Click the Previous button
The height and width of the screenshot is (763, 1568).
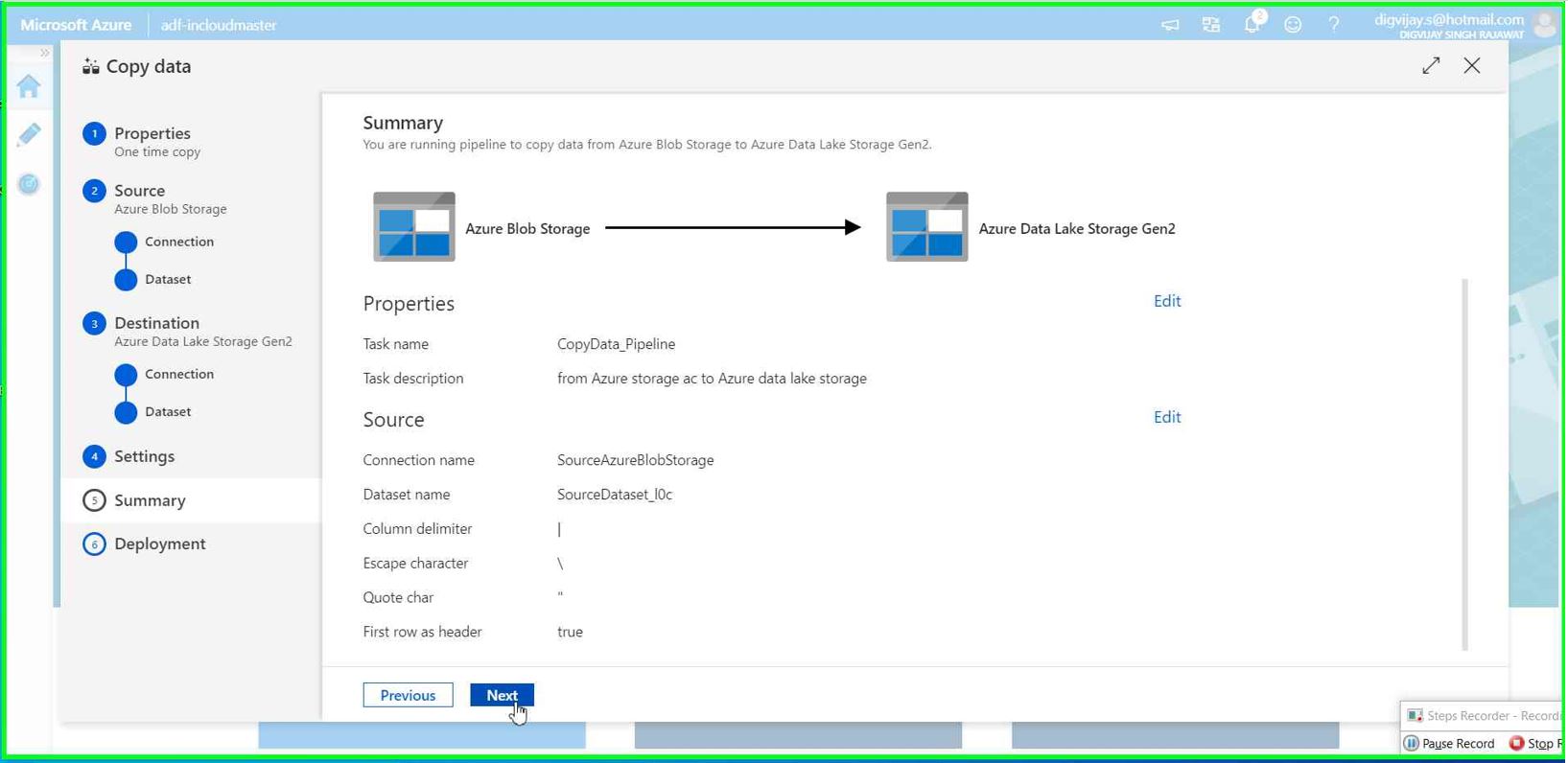(408, 695)
